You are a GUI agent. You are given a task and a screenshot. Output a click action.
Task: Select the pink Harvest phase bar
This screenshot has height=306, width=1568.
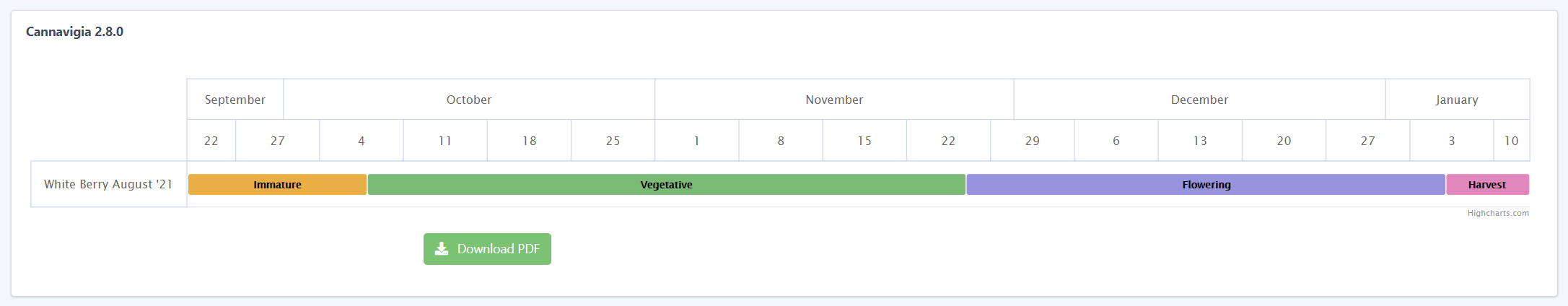pos(1486,185)
